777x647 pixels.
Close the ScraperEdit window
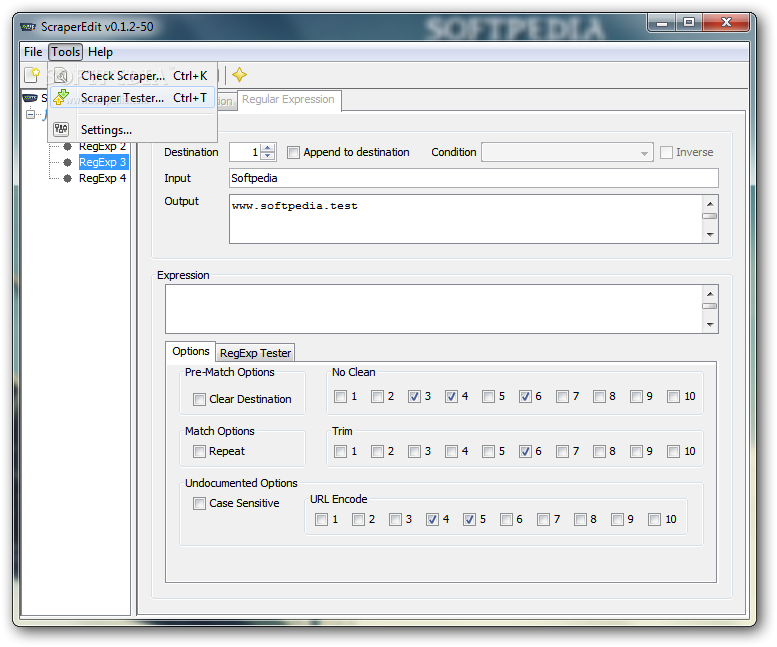click(x=726, y=23)
